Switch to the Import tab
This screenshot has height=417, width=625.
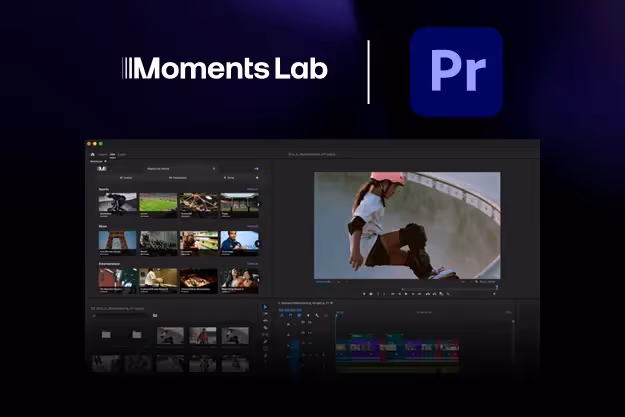tap(103, 154)
